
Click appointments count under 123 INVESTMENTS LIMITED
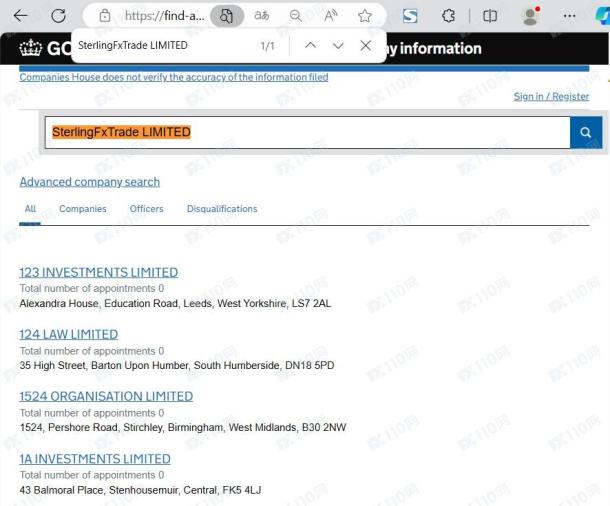pos(92,288)
